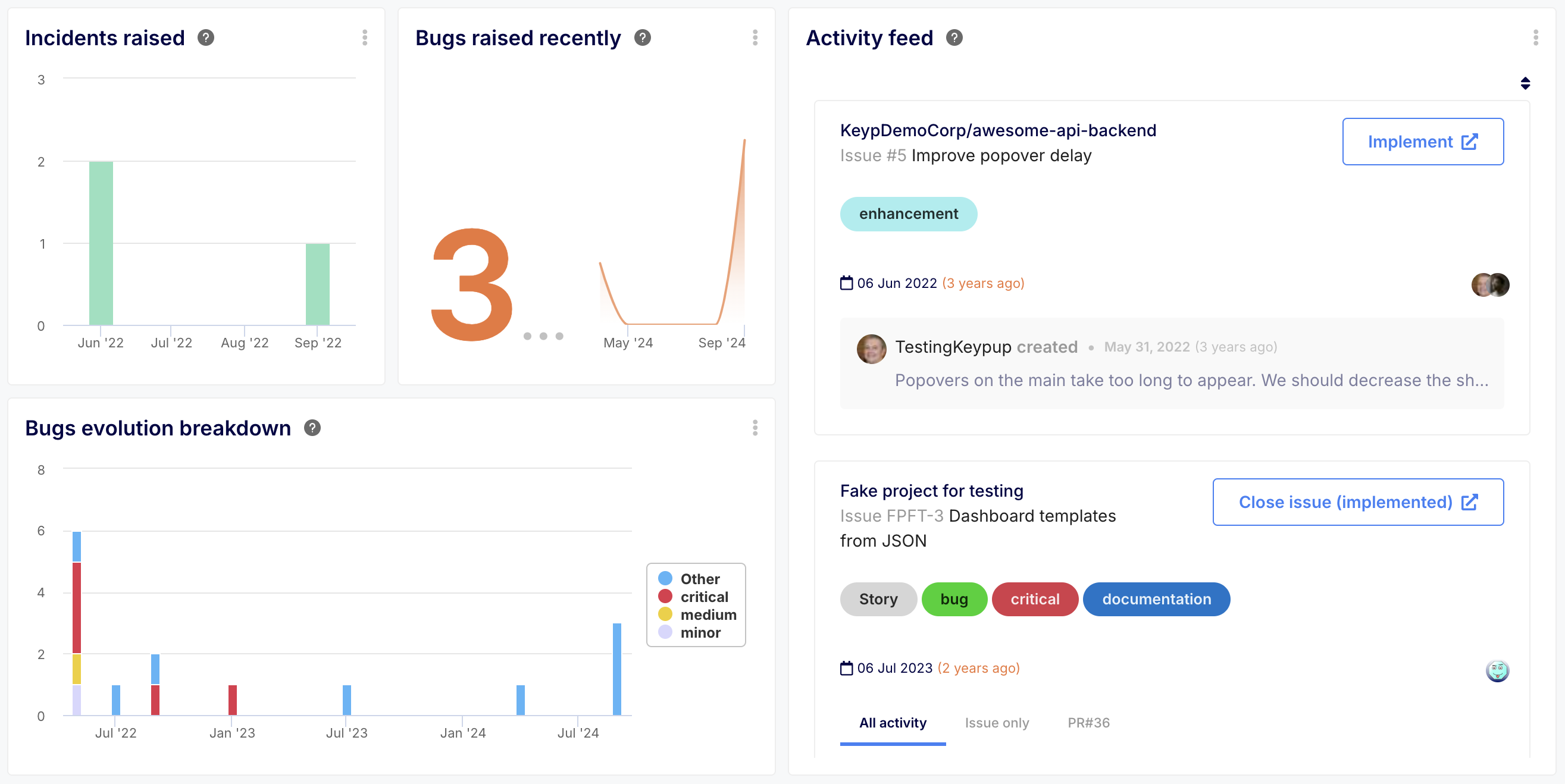Viewport: 1565px width, 784px height.
Task: Click the activity feed sort arrows
Action: [1525, 83]
